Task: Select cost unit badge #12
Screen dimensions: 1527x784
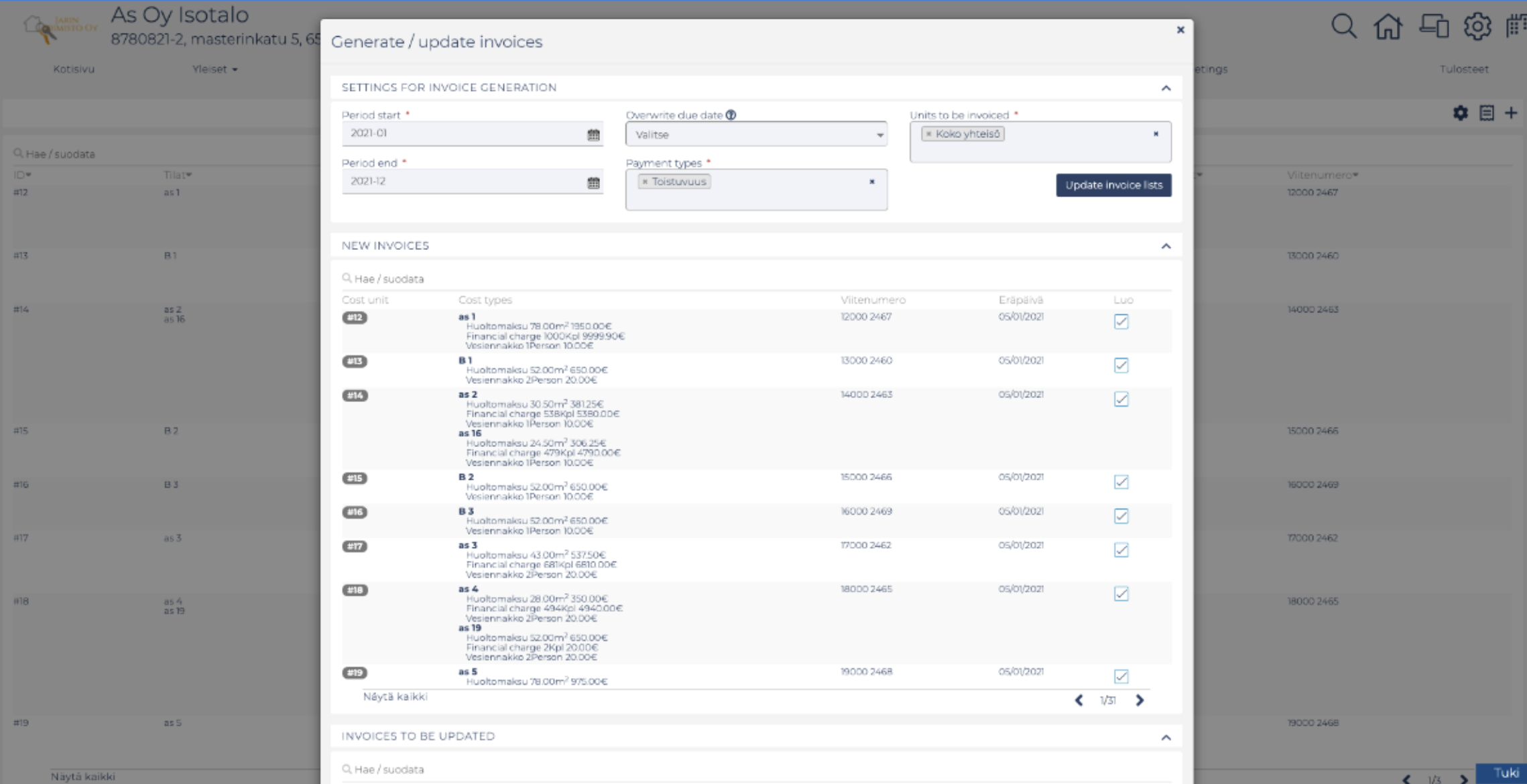Action: tap(355, 318)
